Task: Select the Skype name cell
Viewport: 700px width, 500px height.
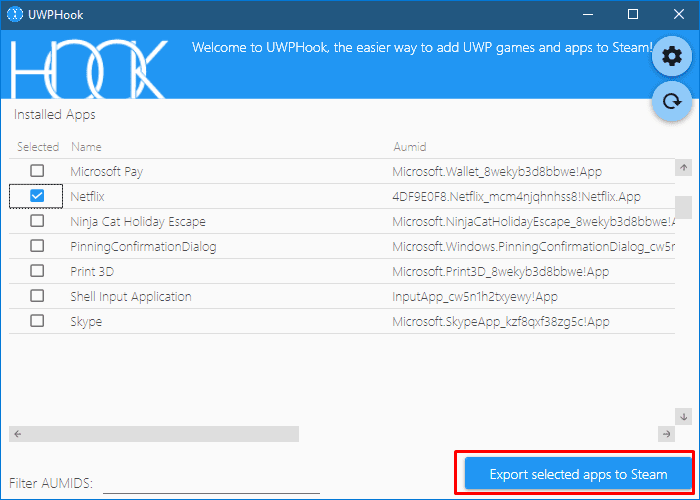Action: coord(86,321)
